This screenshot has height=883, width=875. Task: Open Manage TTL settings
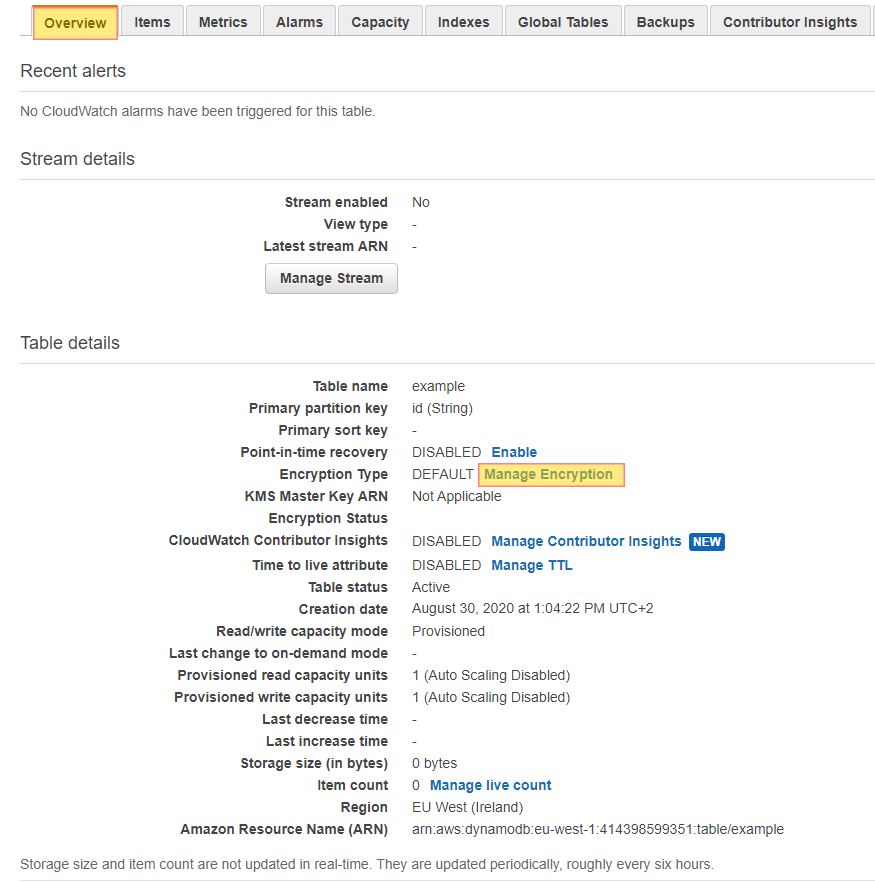(x=532, y=565)
